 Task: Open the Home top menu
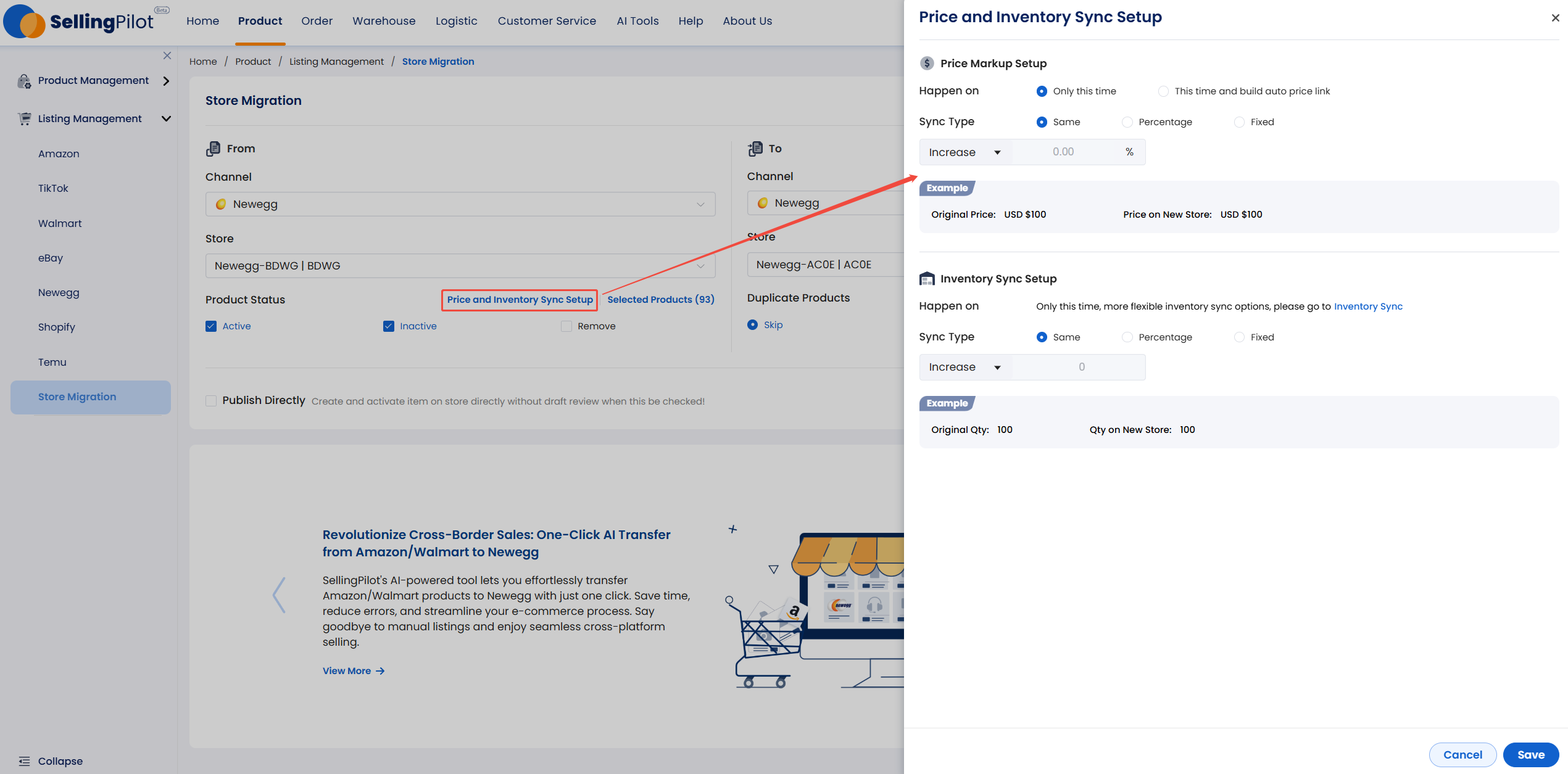[202, 21]
